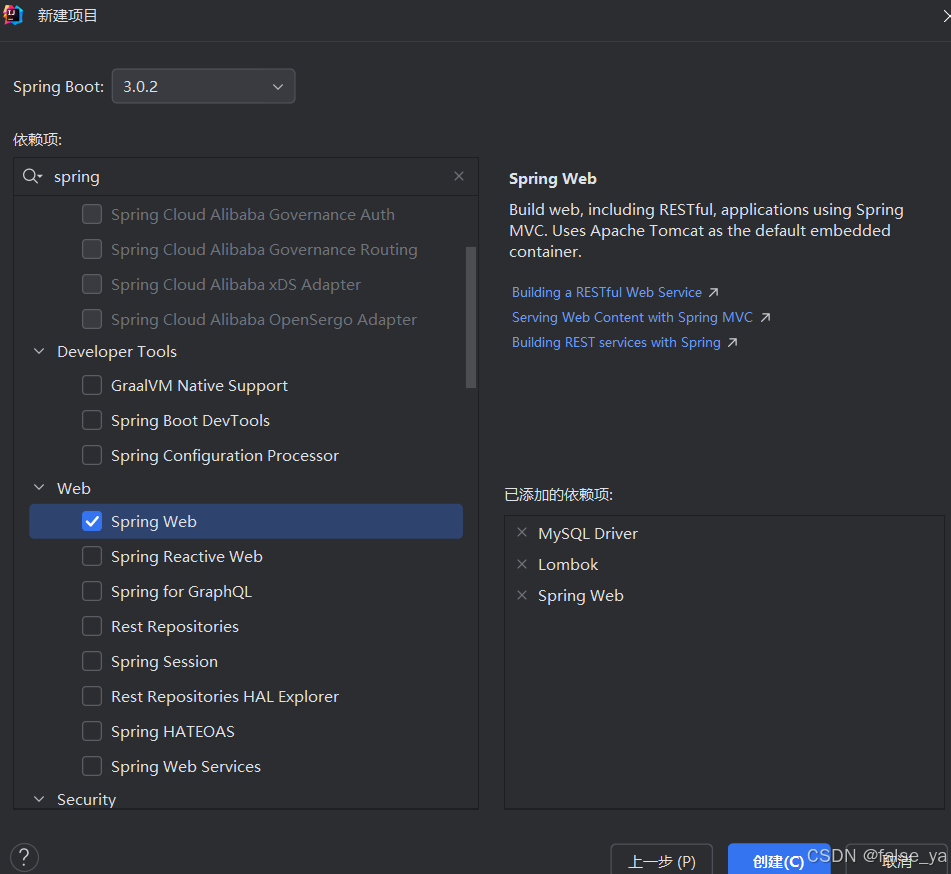
Task: Expand the Security category
Action: click(38, 799)
